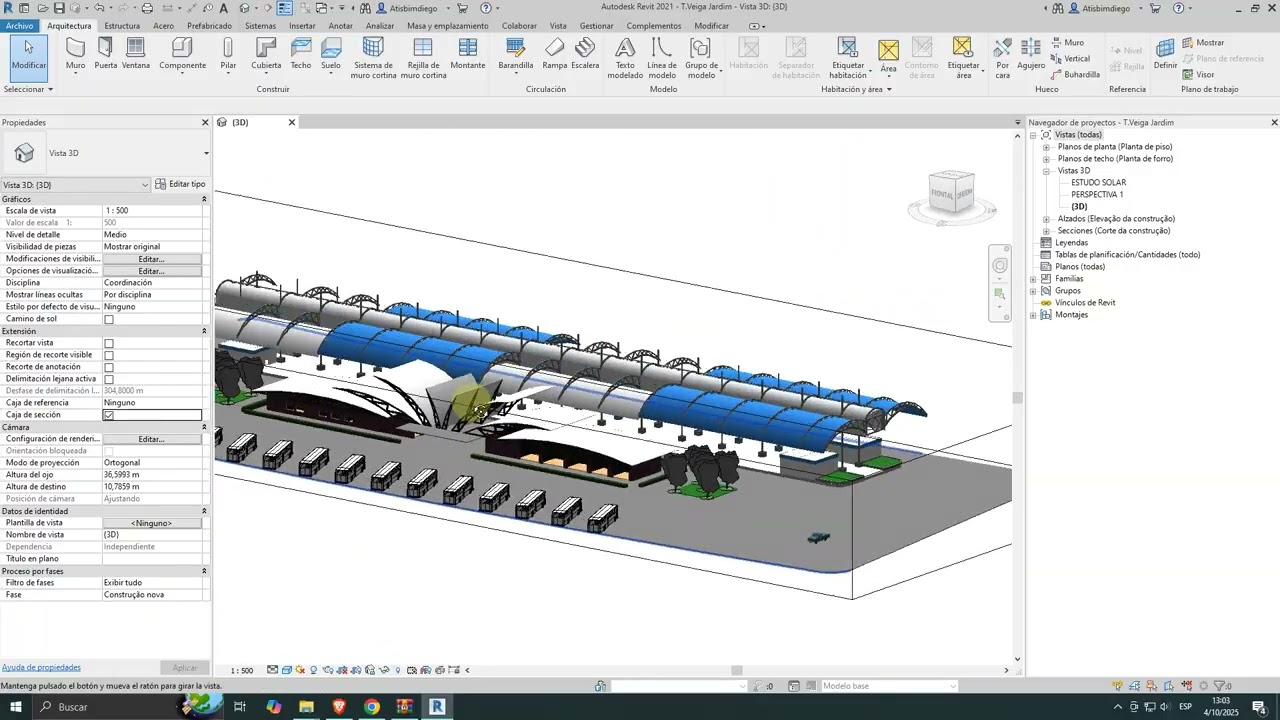Select Línea de modelo tool

point(661,58)
